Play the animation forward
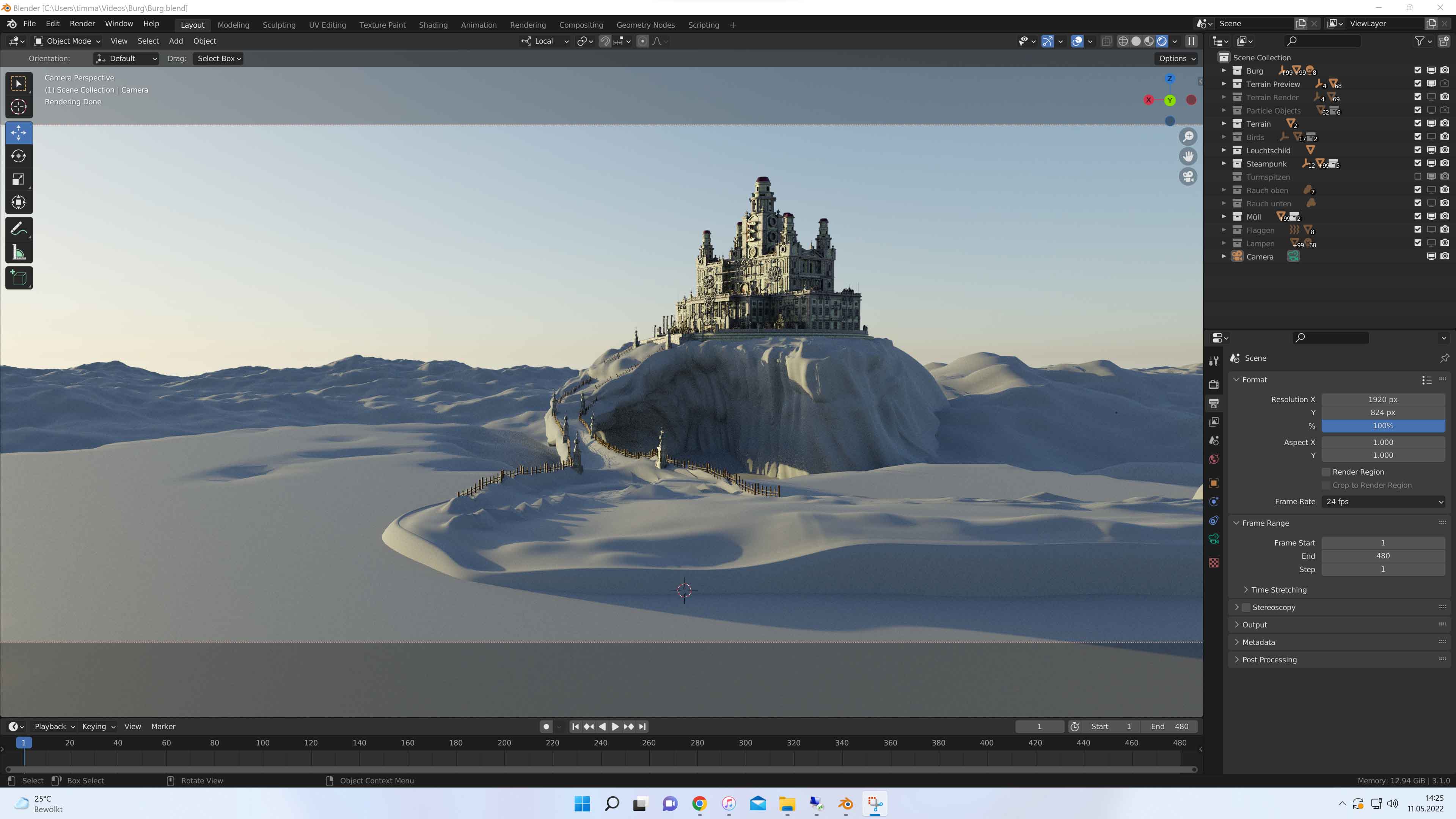1456x819 pixels. pyautogui.click(x=615, y=726)
